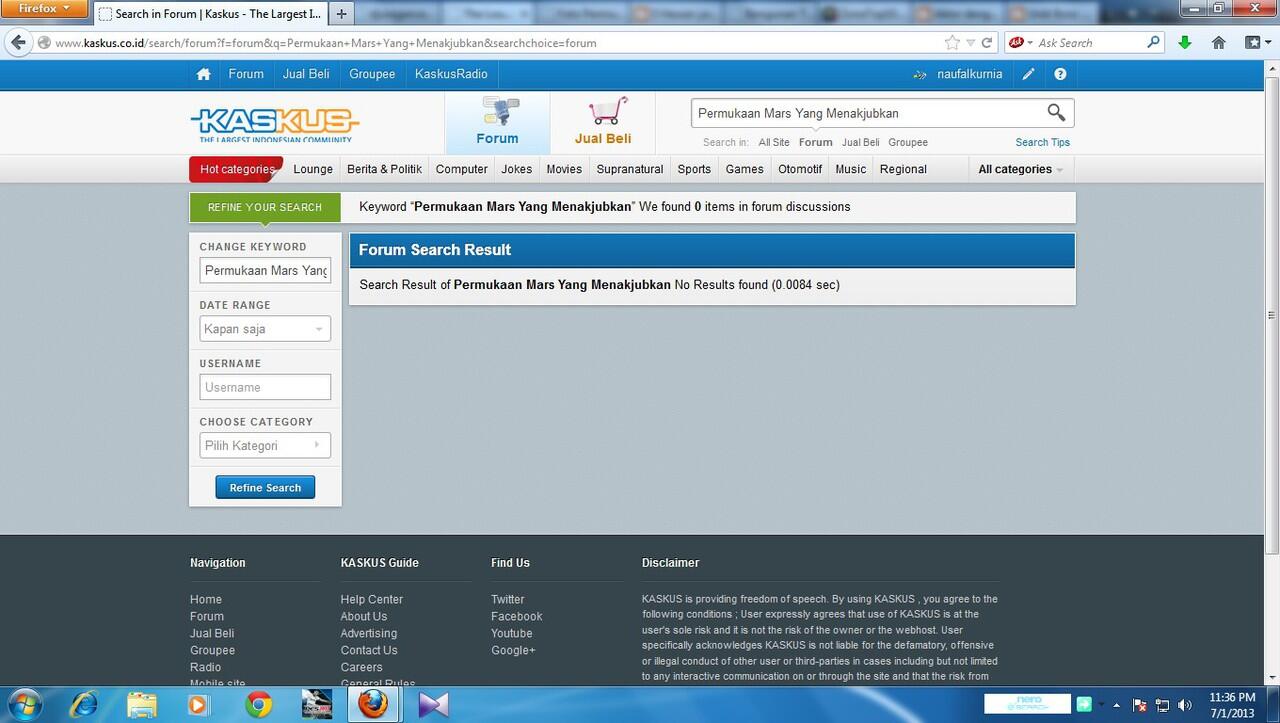Open the naufalkurnia profile link
Screen dimensions: 1280x723
click(969, 74)
